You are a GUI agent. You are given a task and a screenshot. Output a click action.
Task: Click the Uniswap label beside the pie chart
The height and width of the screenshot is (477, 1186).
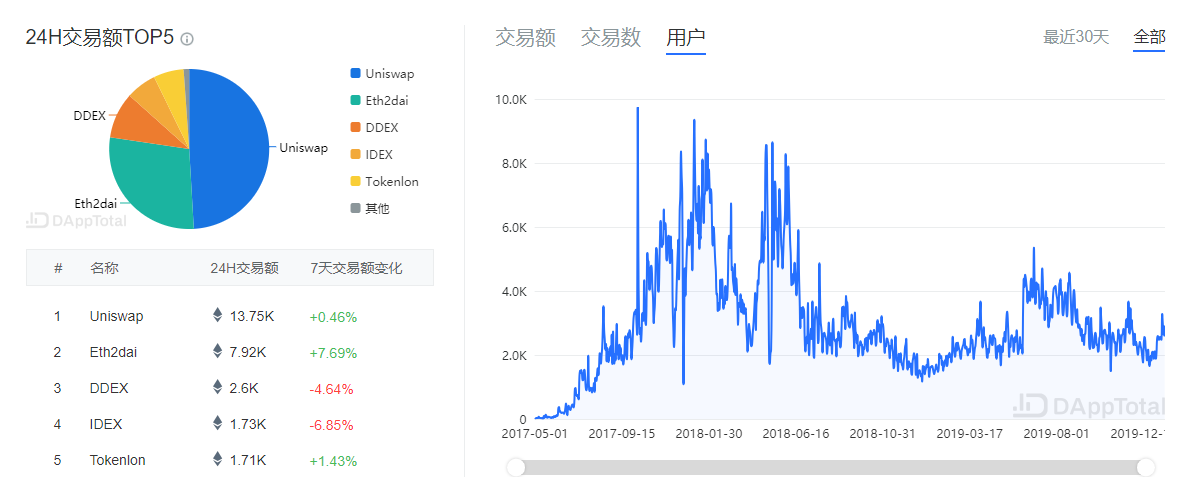[303, 148]
